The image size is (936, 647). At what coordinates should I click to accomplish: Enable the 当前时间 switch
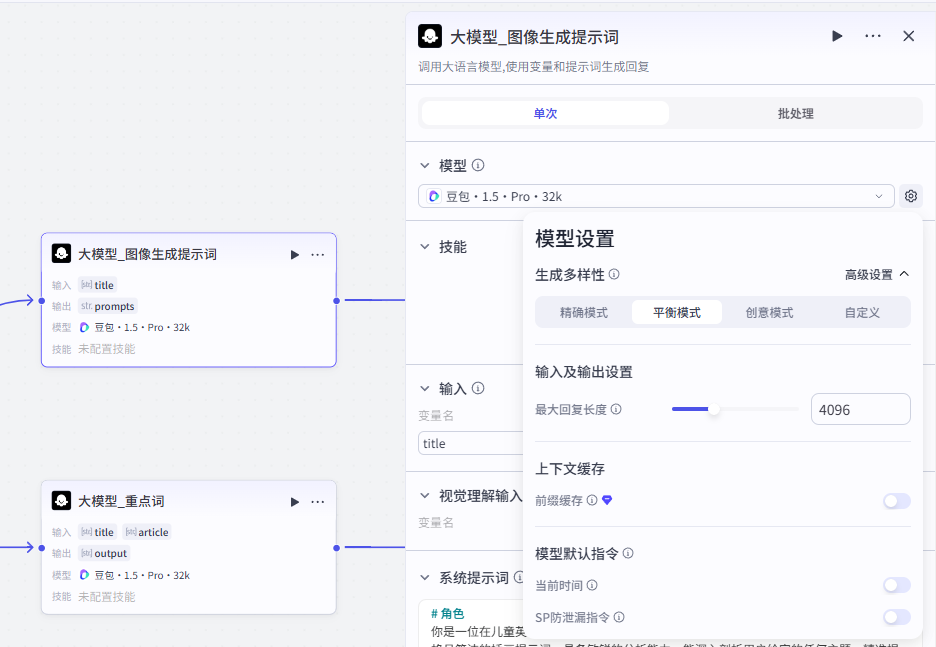pyautogui.click(x=896, y=585)
